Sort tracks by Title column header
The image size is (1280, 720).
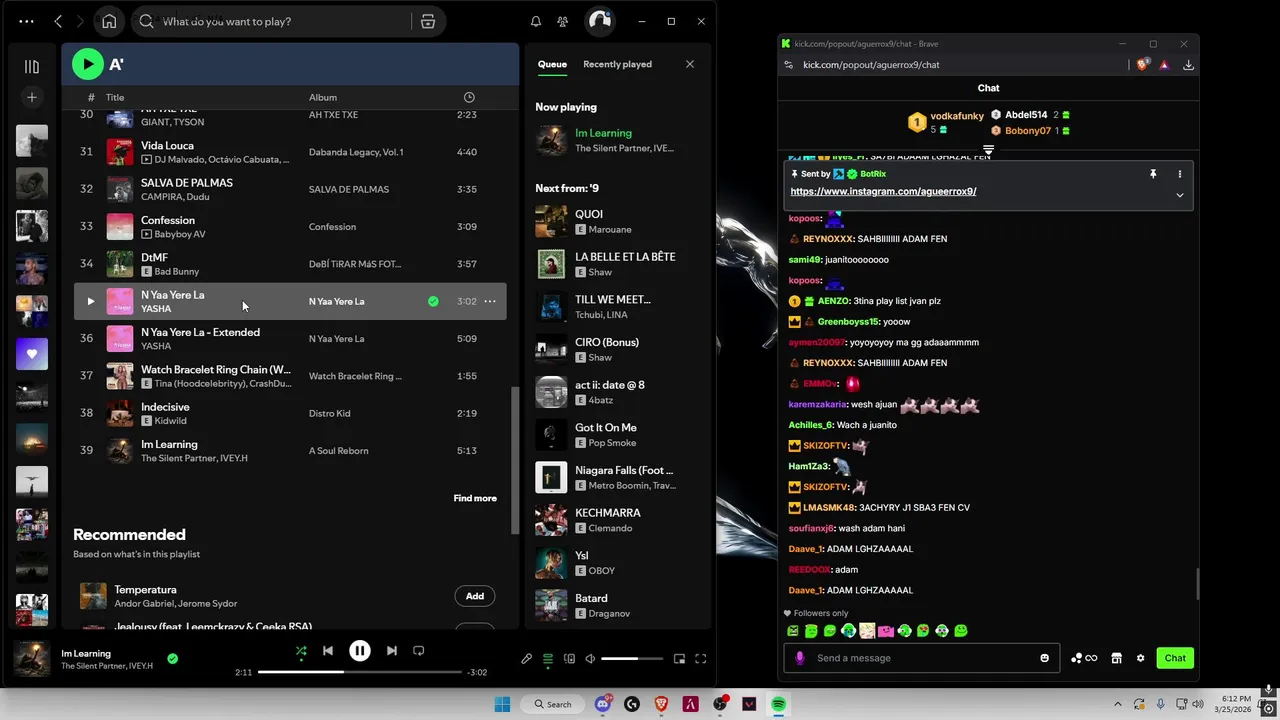115,97
